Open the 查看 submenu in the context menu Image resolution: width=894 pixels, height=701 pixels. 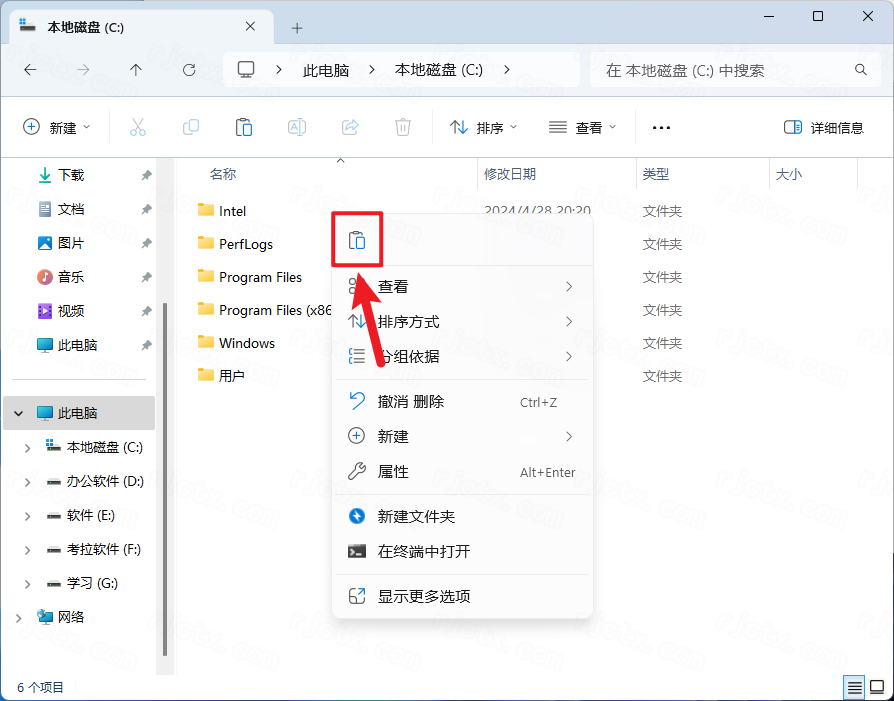pyautogui.click(x=462, y=286)
